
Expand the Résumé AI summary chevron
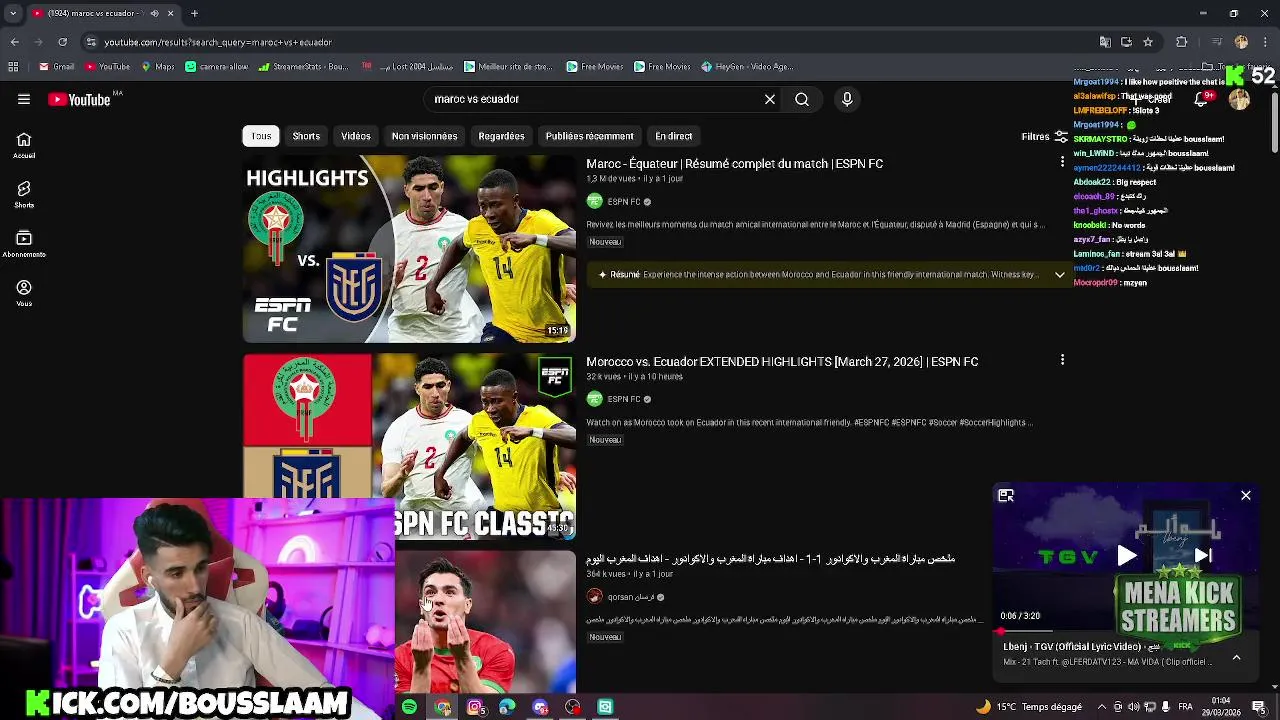(x=1060, y=275)
